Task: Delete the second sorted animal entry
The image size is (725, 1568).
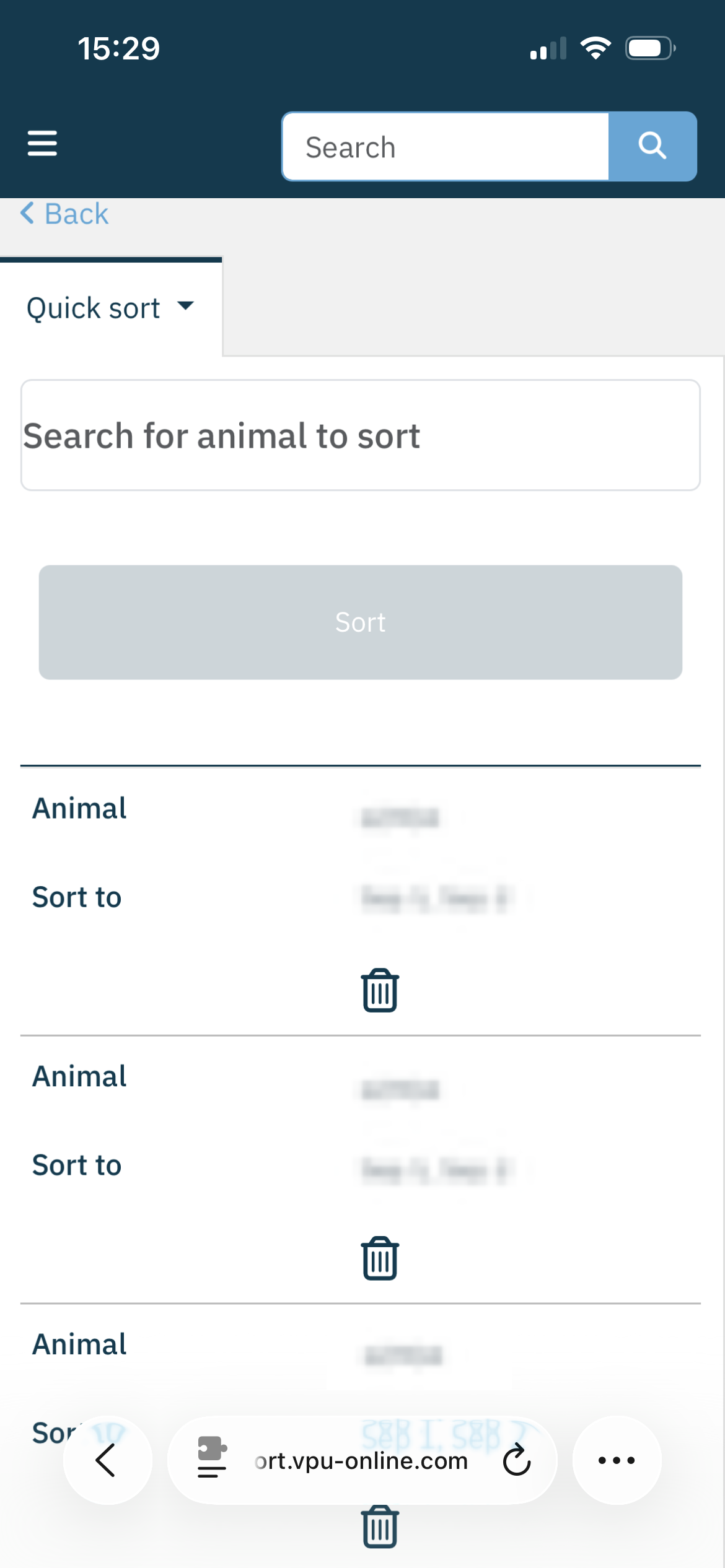Action: coord(380,1258)
